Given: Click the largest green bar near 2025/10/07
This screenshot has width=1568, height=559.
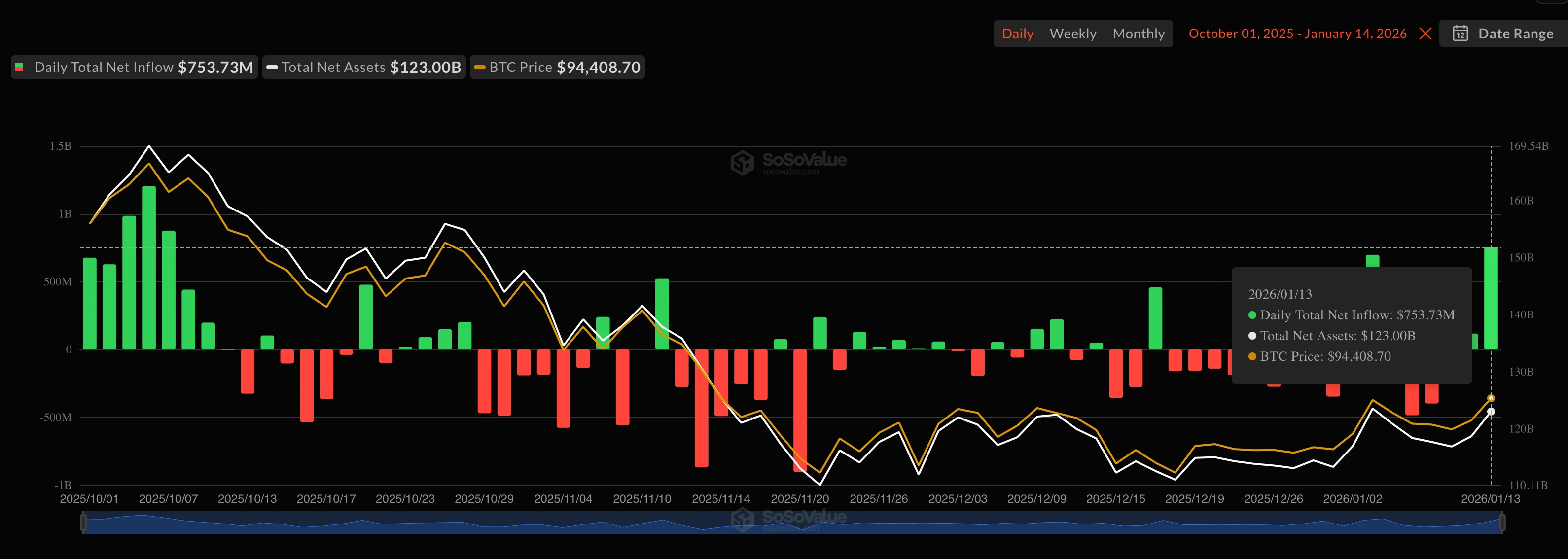Looking at the screenshot, I should tap(148, 268).
